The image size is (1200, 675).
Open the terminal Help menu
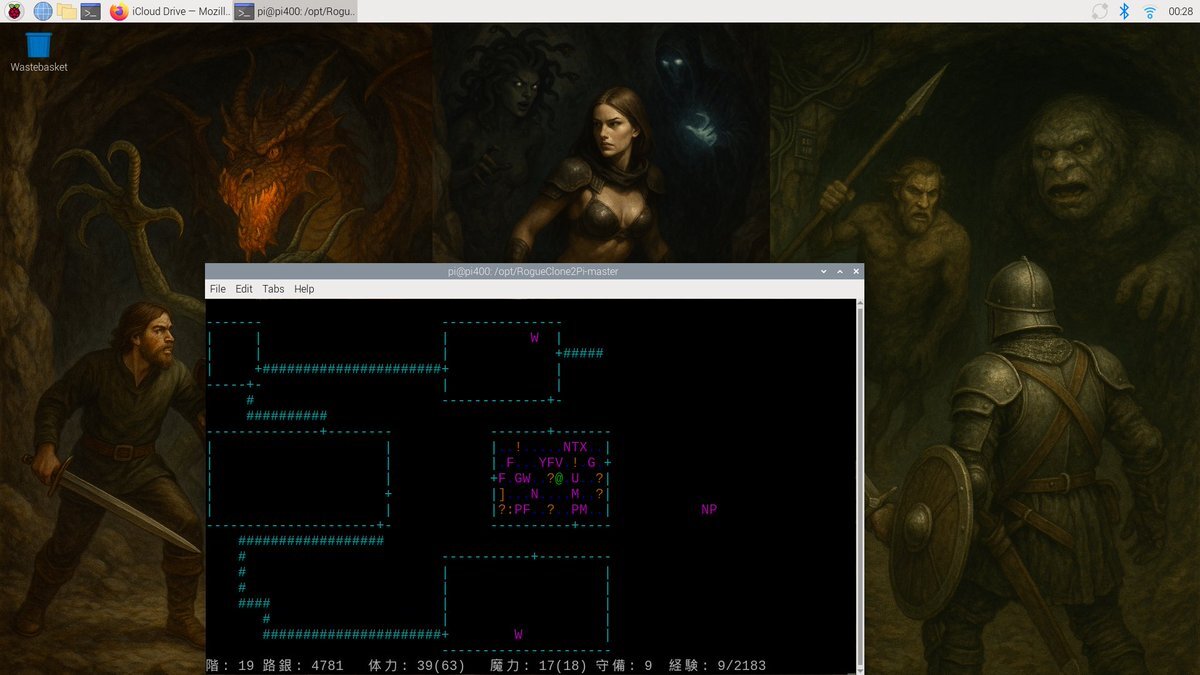pyautogui.click(x=304, y=289)
